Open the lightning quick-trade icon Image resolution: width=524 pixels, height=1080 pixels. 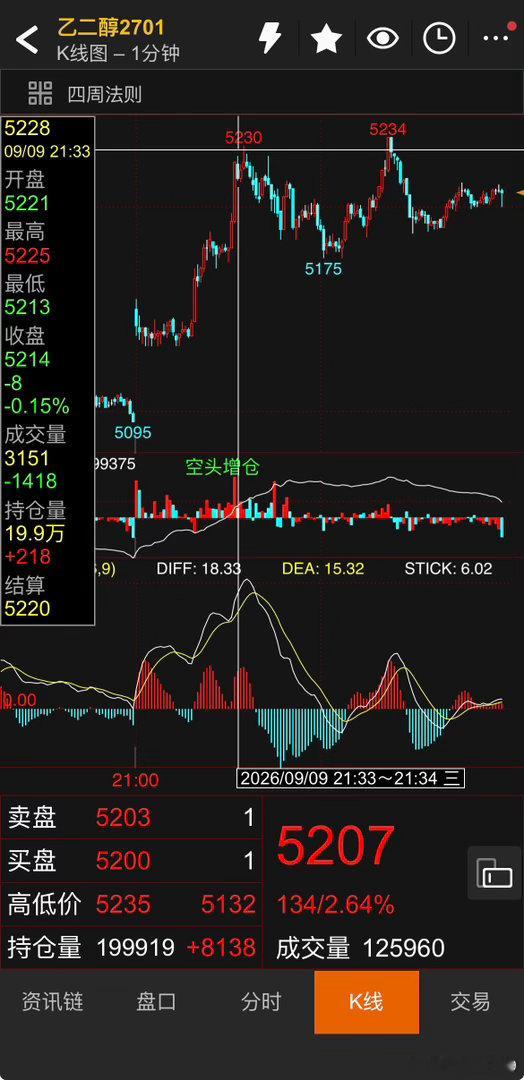point(269,37)
